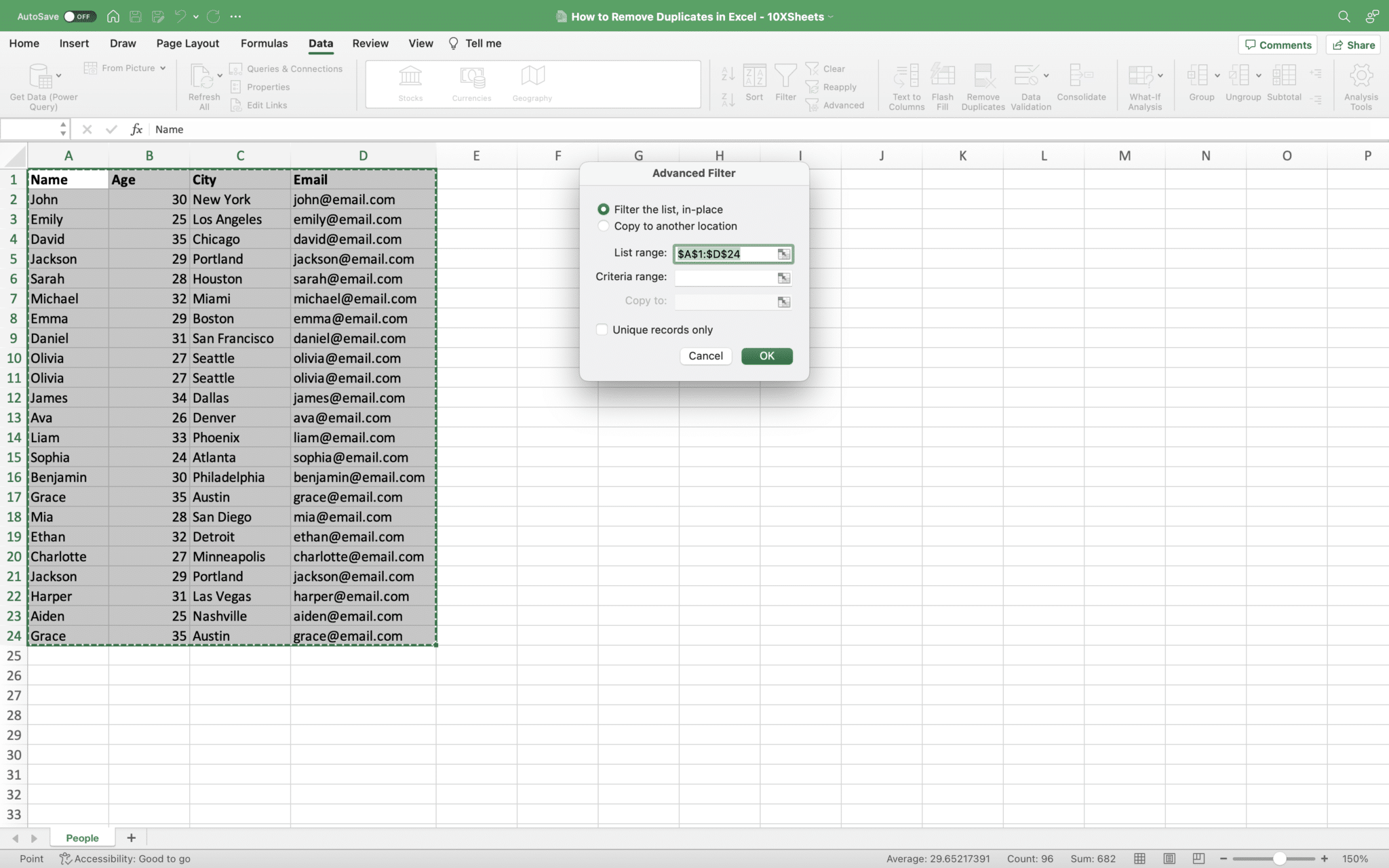Select Copy to another location option
The image size is (1389, 868).
[x=603, y=226]
